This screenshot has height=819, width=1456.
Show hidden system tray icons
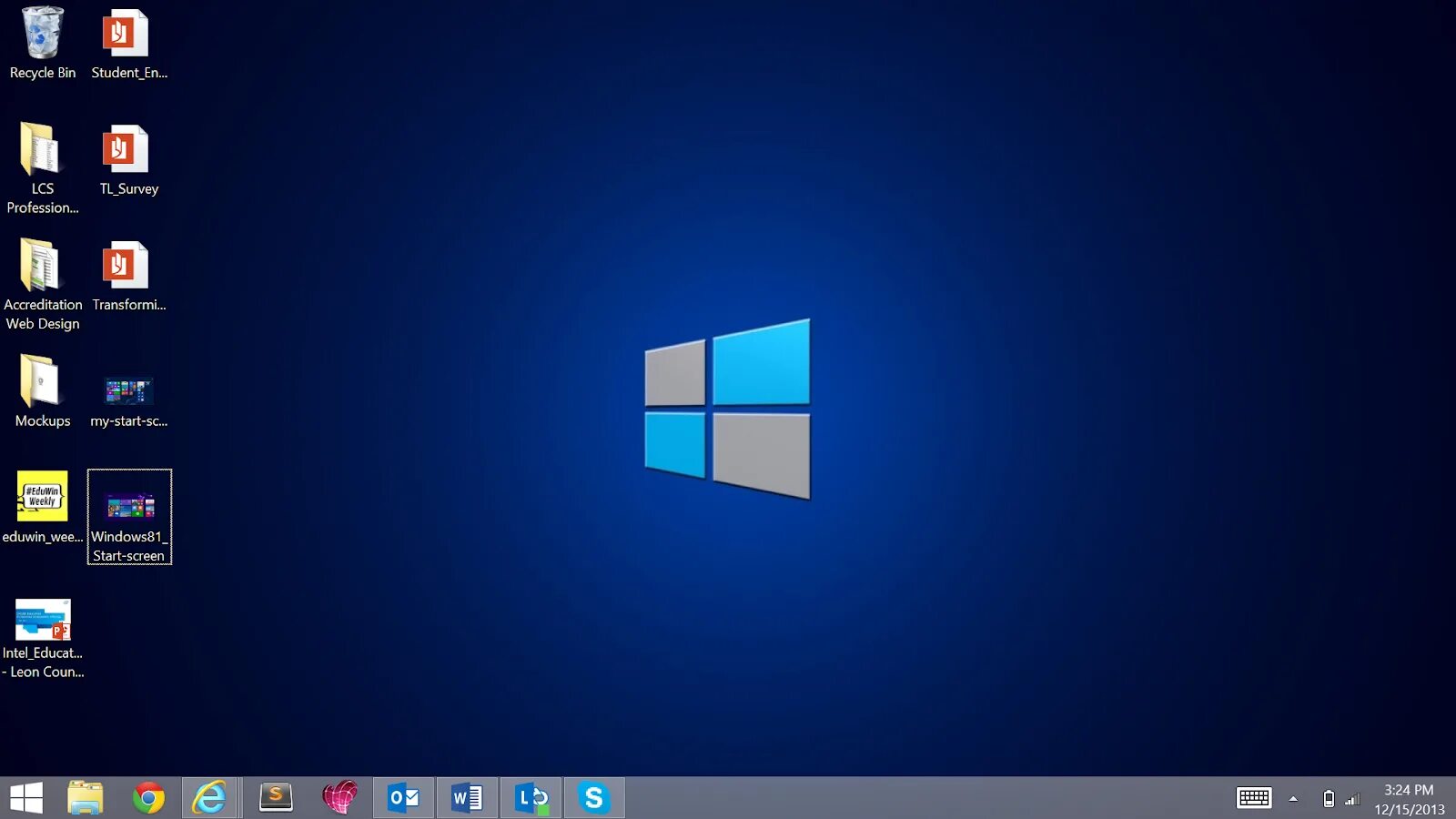click(1293, 799)
